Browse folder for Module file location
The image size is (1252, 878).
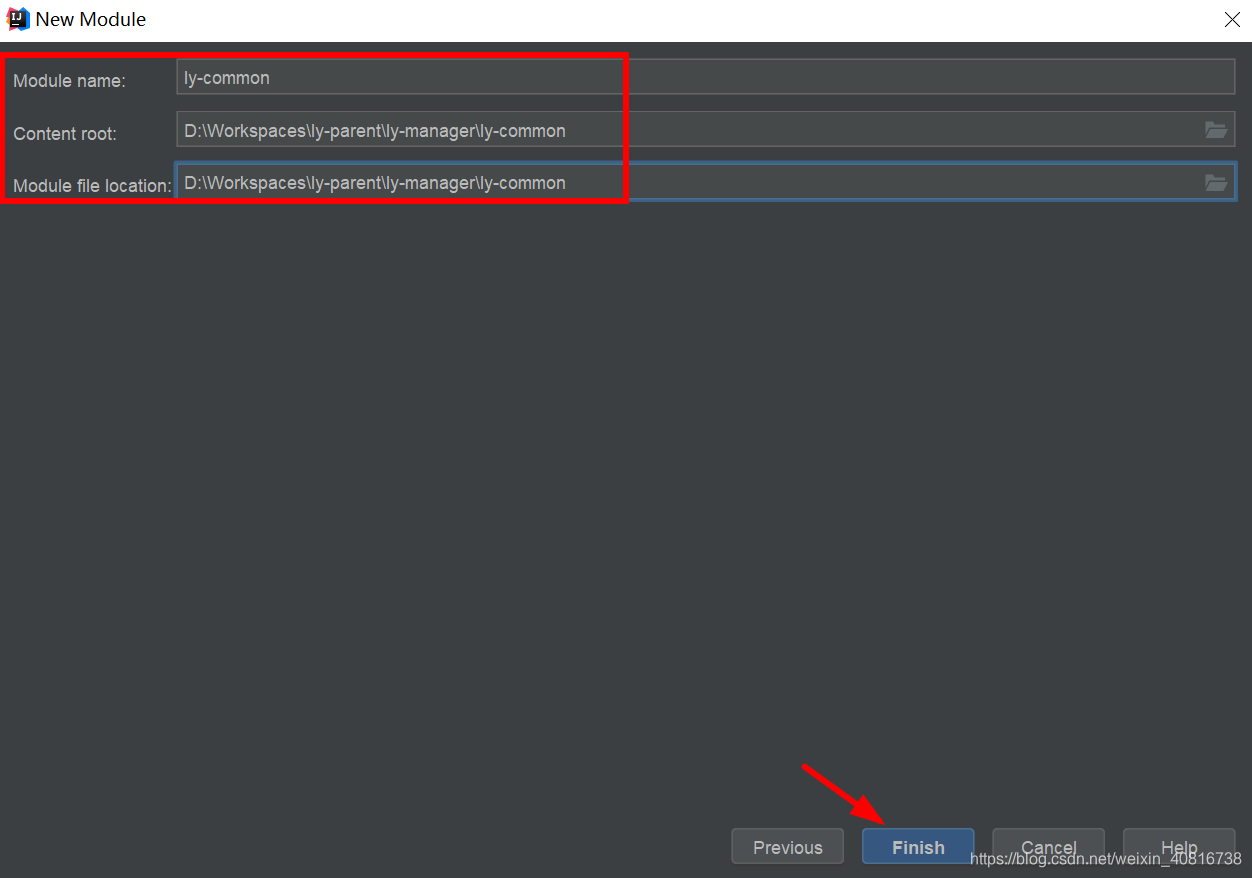tap(1215, 182)
